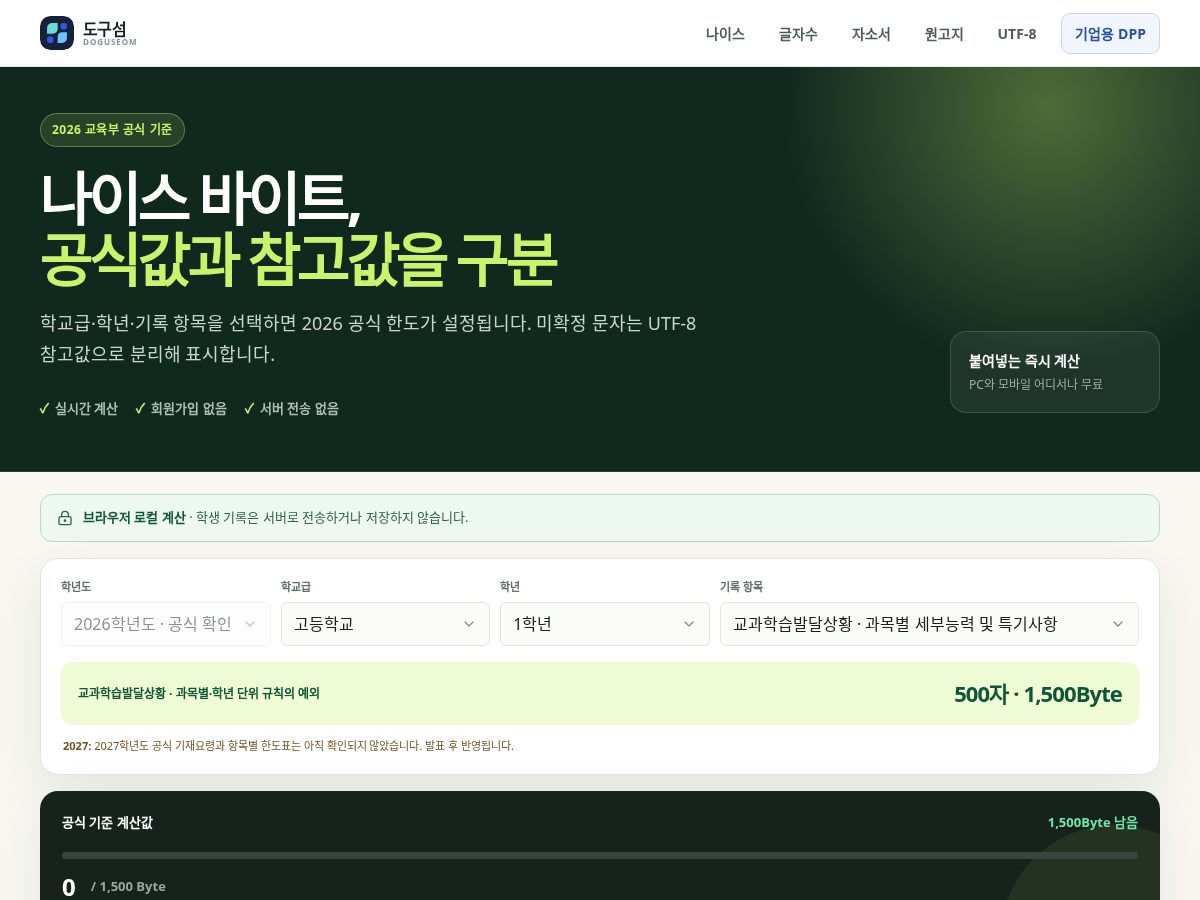
Task: Click the / 1,500 Byte counter text
Action: tap(128, 887)
